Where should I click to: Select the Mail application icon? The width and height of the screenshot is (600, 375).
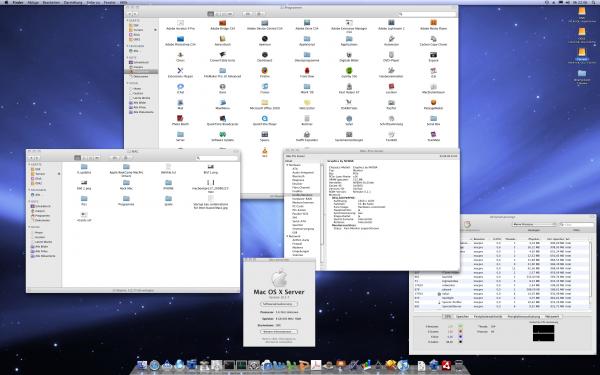tap(180, 103)
